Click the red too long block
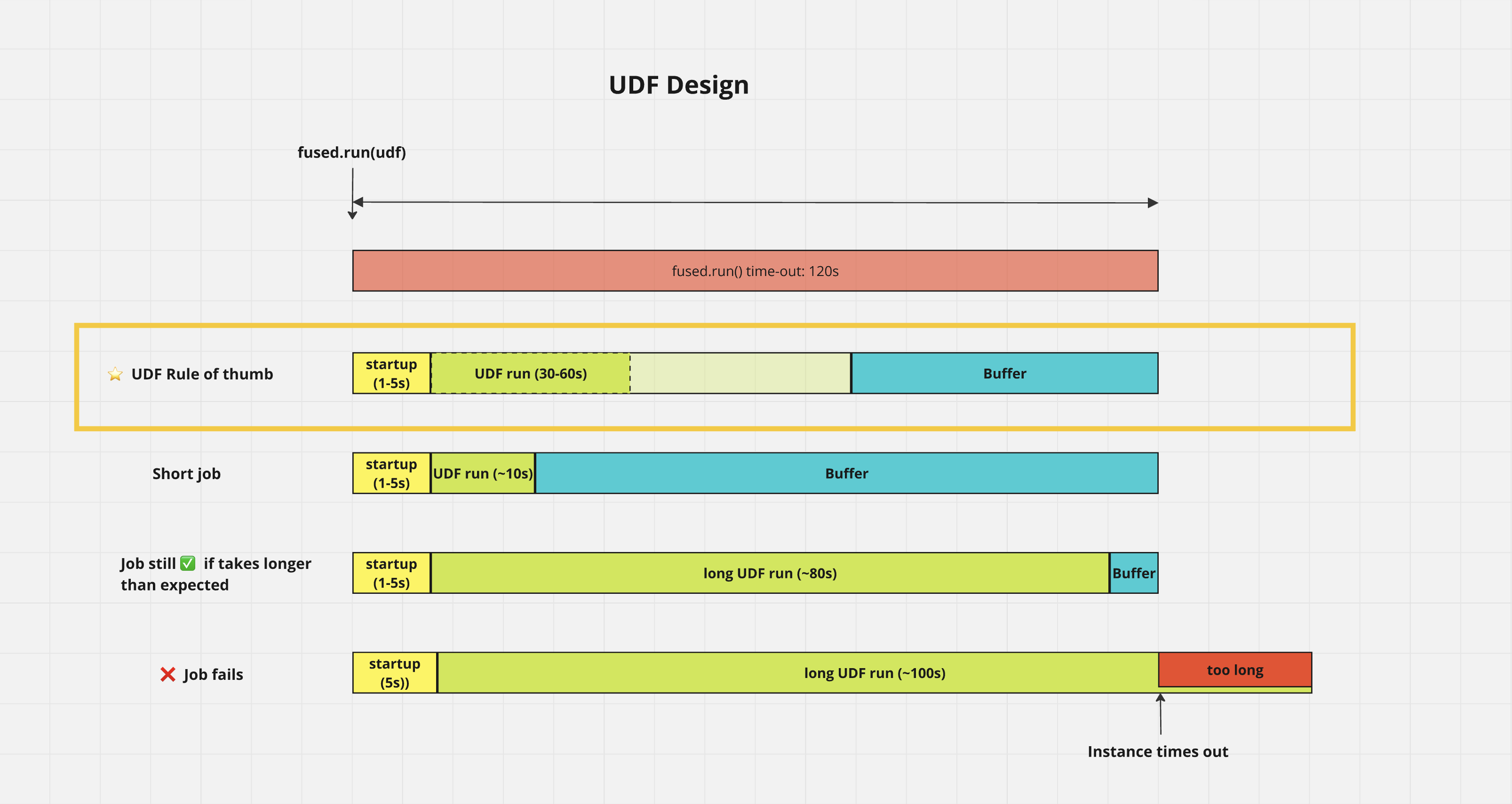This screenshot has width=1512, height=804. pyautogui.click(x=1235, y=670)
